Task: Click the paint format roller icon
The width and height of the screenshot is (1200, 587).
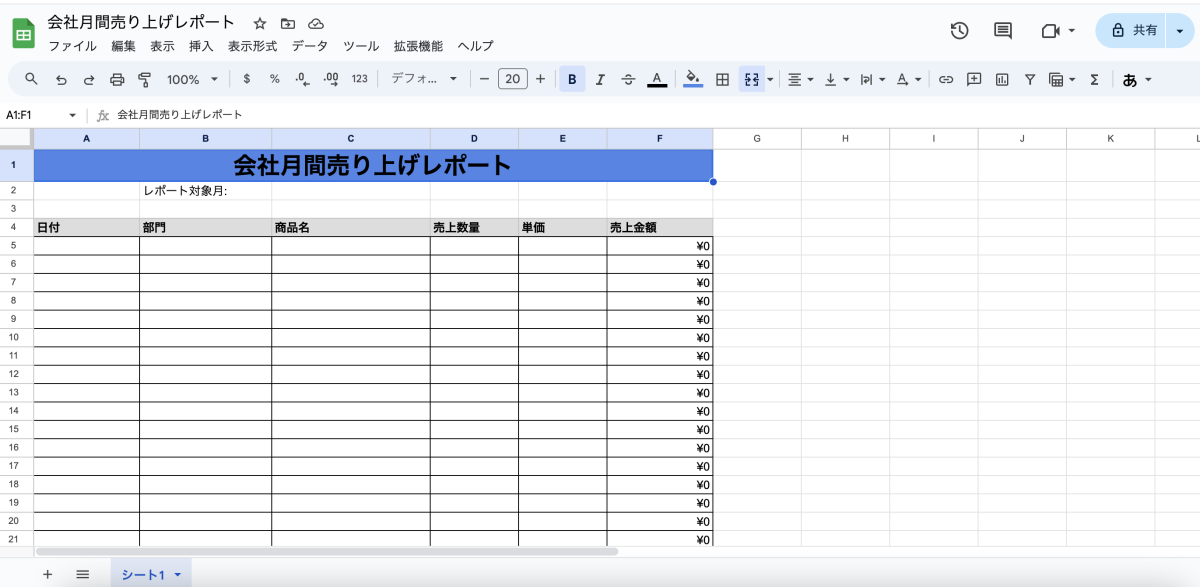Action: coord(144,79)
